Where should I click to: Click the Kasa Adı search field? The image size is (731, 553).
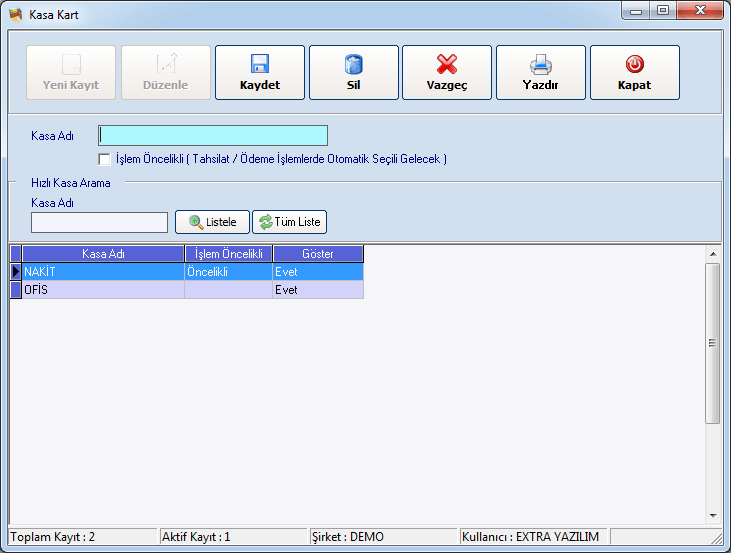point(99,222)
